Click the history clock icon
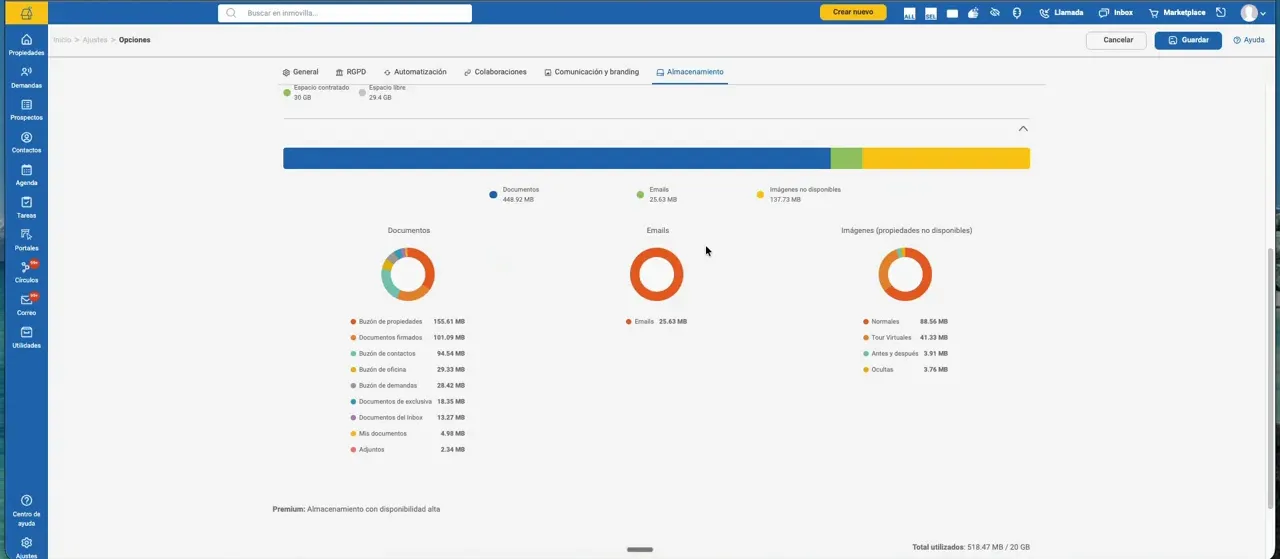The width and height of the screenshot is (1280, 559). pos(1221,13)
